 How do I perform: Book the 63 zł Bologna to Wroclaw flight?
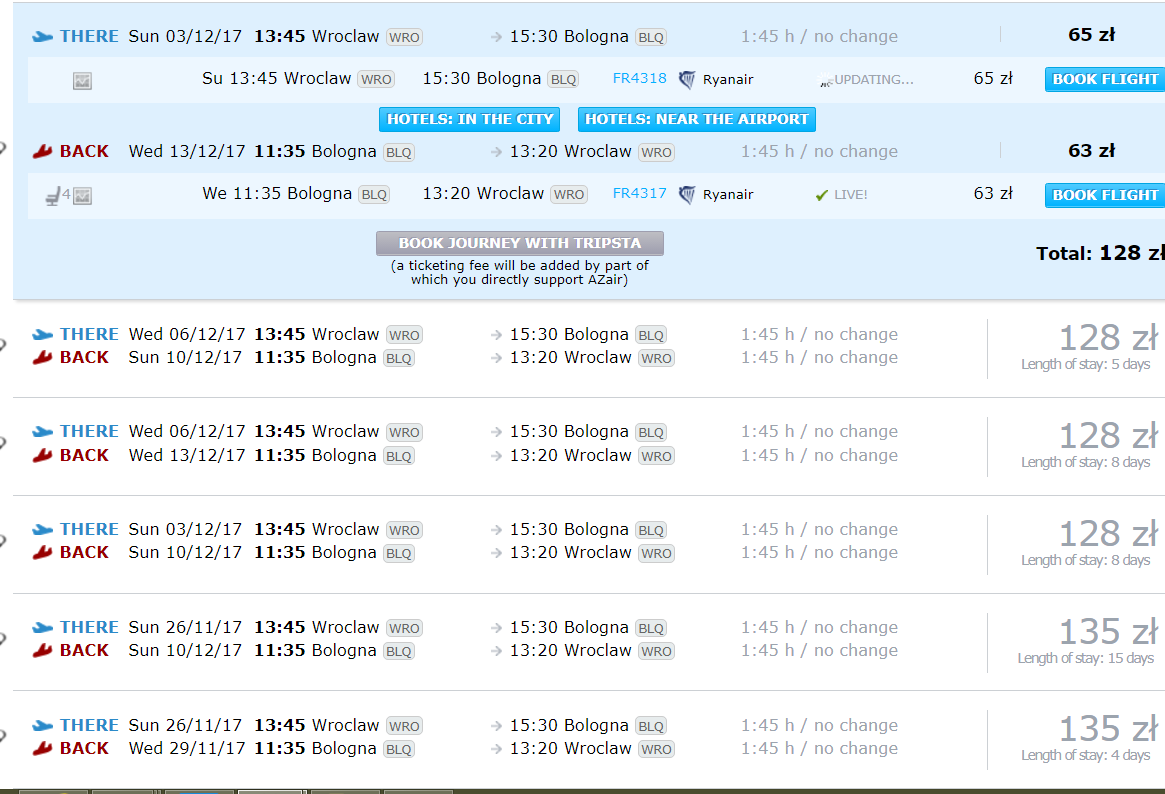click(1105, 195)
